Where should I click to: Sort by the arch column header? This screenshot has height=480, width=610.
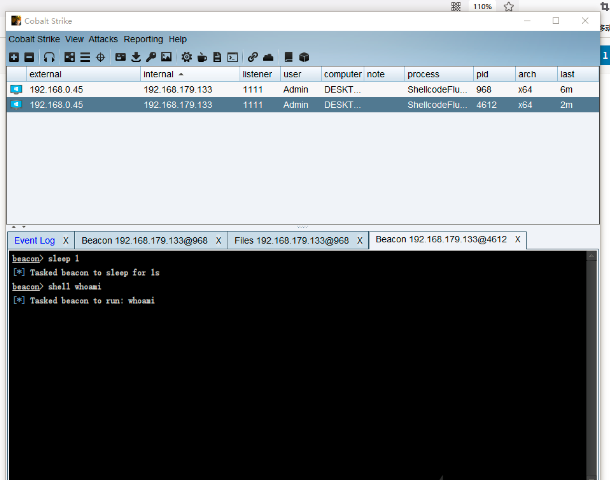tap(536, 74)
